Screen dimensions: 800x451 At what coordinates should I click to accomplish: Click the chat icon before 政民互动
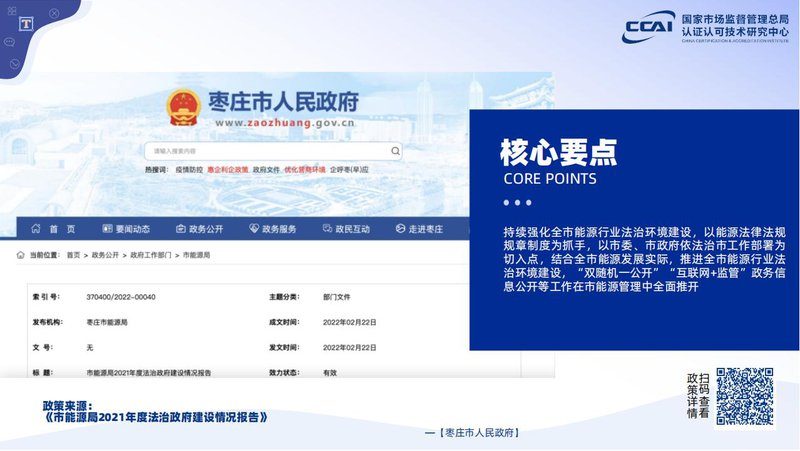(x=327, y=229)
